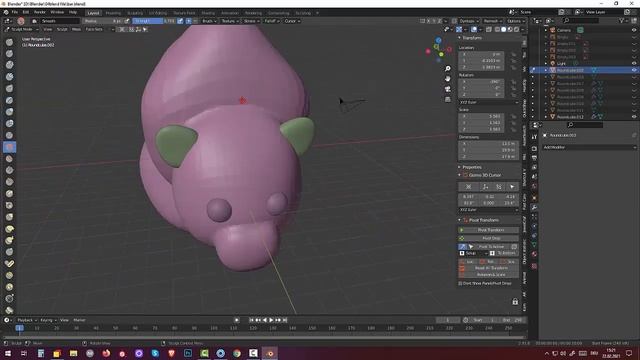Toggle Camera visibility eye in outliner
Screen dimensions: 640x360
pos(634,30)
